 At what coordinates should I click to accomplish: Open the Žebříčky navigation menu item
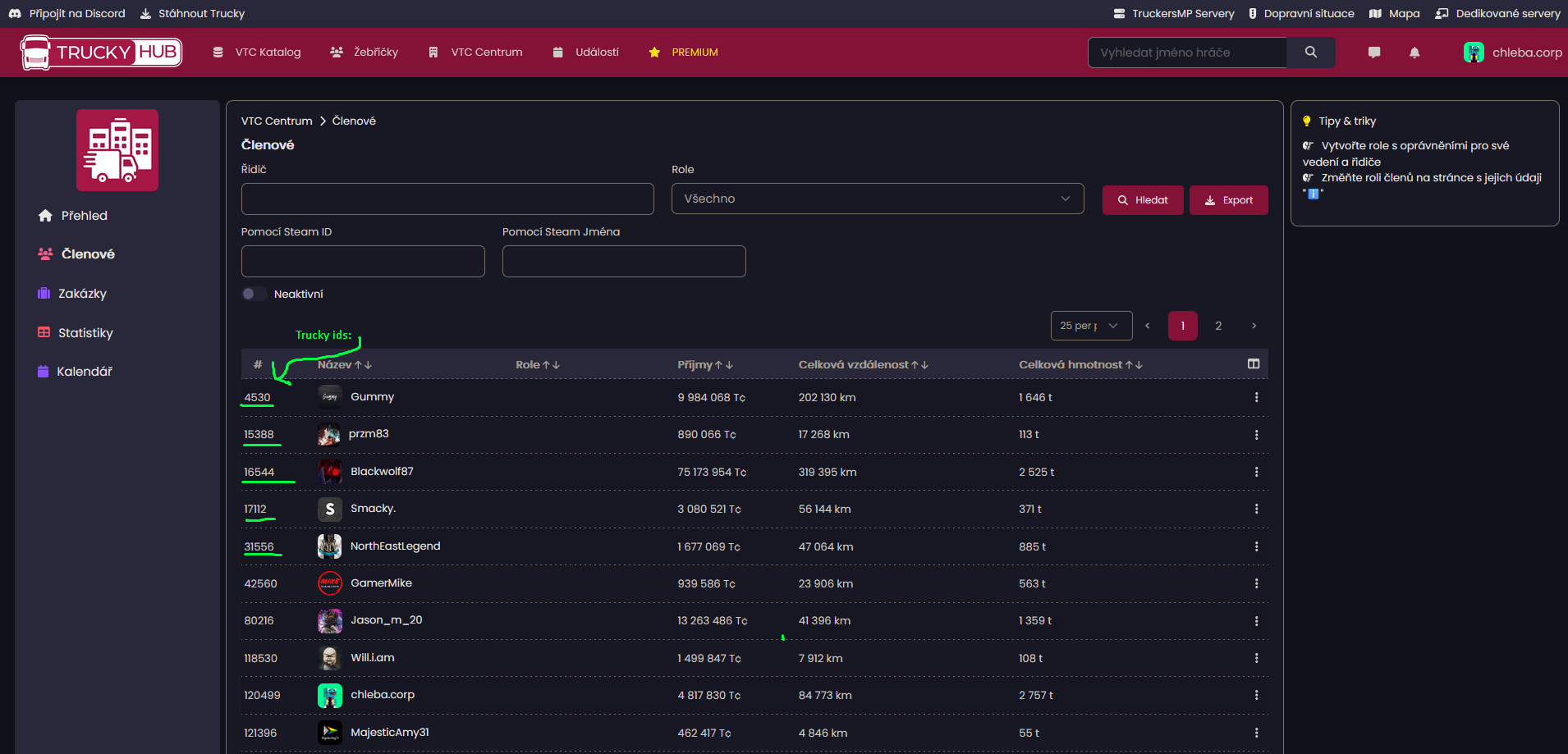(364, 53)
